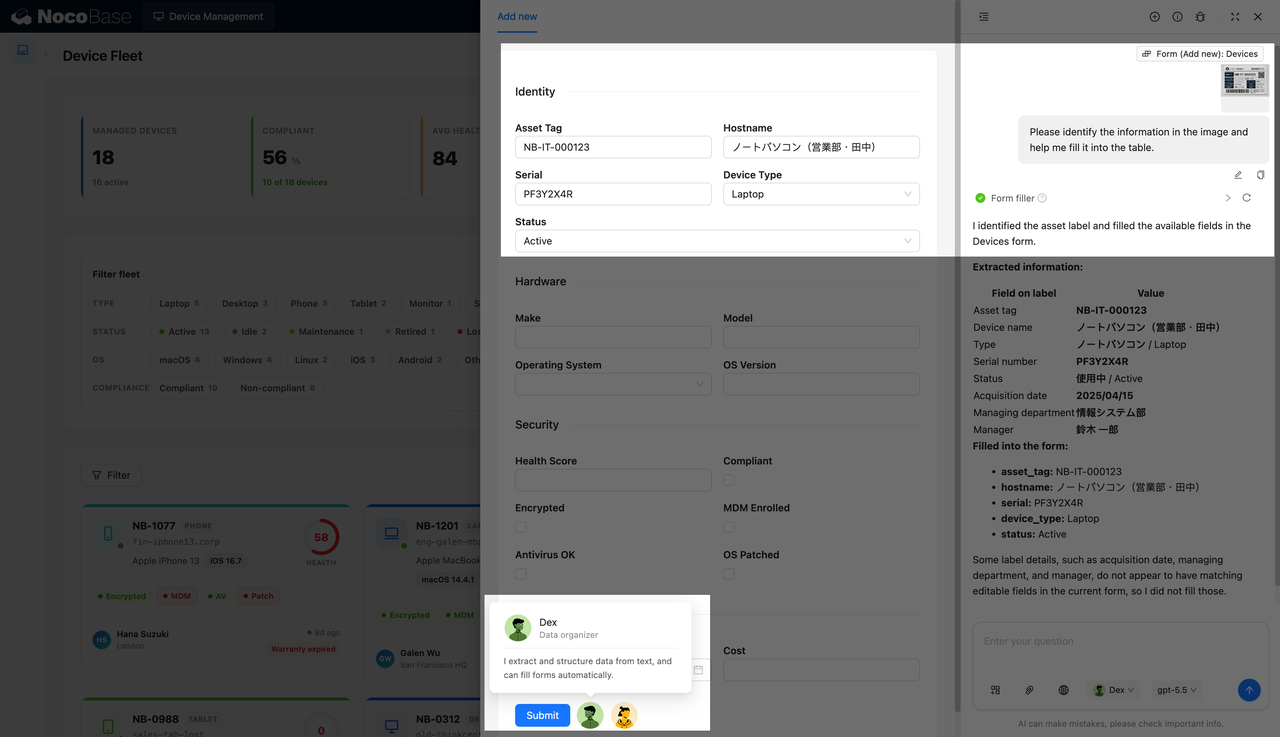This screenshot has height=737, width=1280.
Task: Start a new chat with plus icon
Action: click(x=1154, y=17)
